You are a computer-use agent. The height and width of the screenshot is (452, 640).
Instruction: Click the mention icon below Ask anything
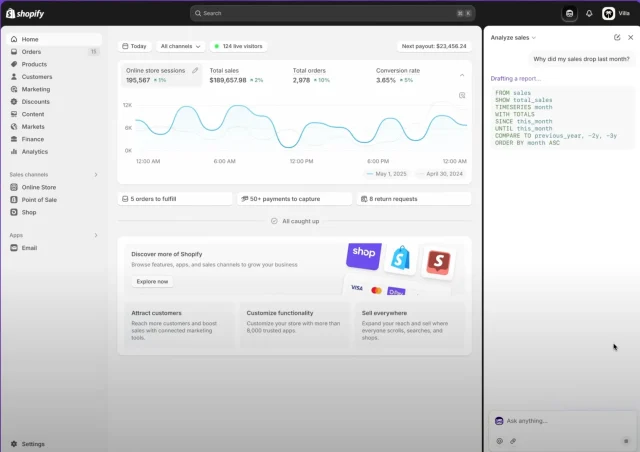coord(500,441)
